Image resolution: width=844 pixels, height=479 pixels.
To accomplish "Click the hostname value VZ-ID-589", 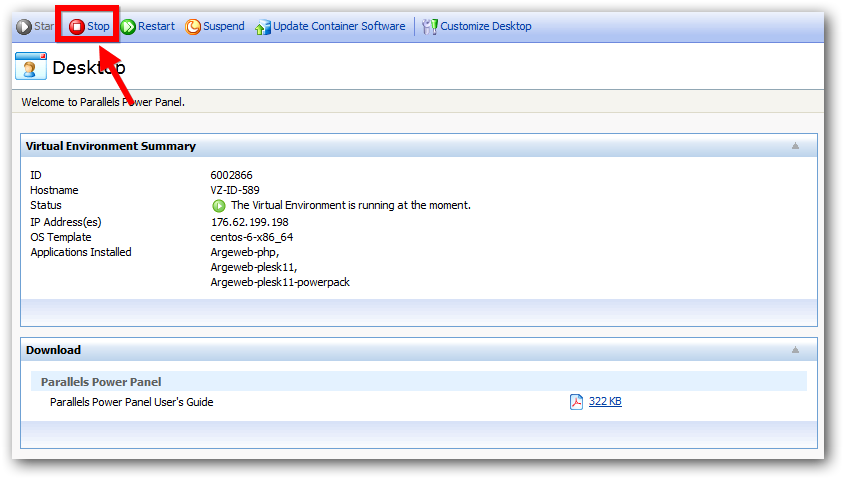I will pos(235,190).
